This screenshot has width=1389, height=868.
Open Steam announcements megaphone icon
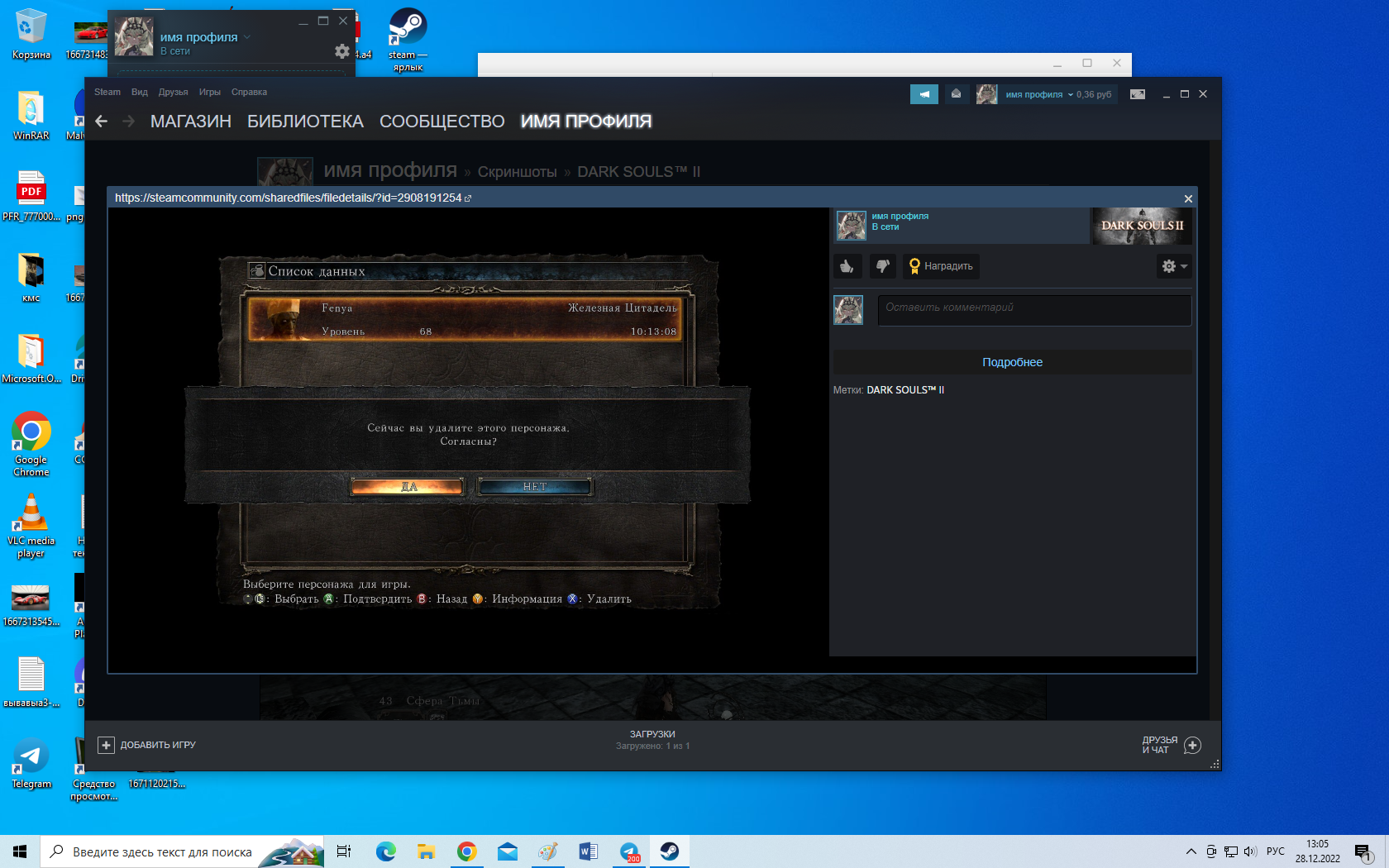[924, 94]
